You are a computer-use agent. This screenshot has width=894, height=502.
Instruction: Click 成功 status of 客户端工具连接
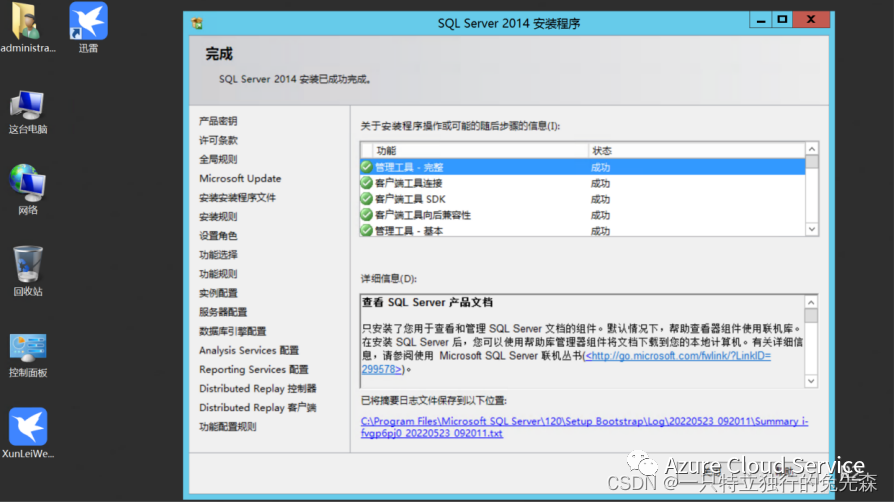pyautogui.click(x=600, y=183)
